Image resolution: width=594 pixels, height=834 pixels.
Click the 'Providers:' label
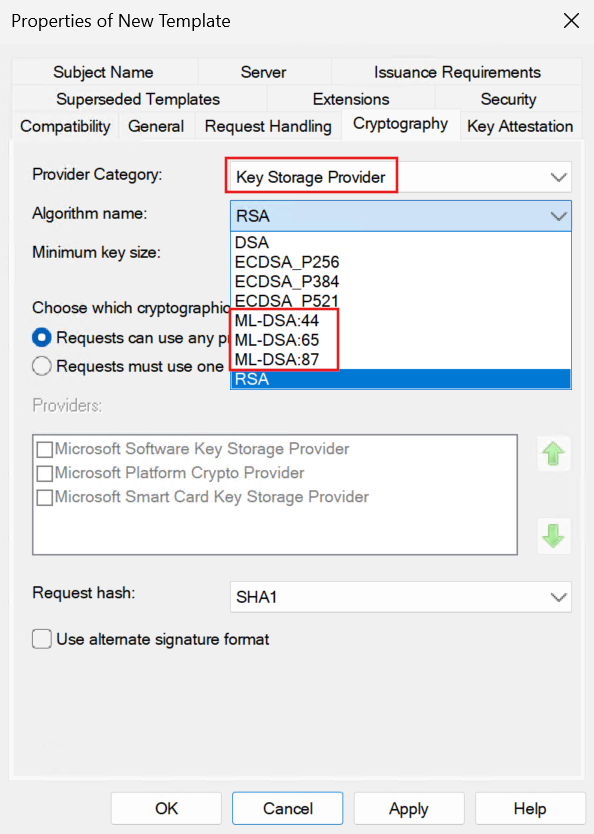point(67,406)
